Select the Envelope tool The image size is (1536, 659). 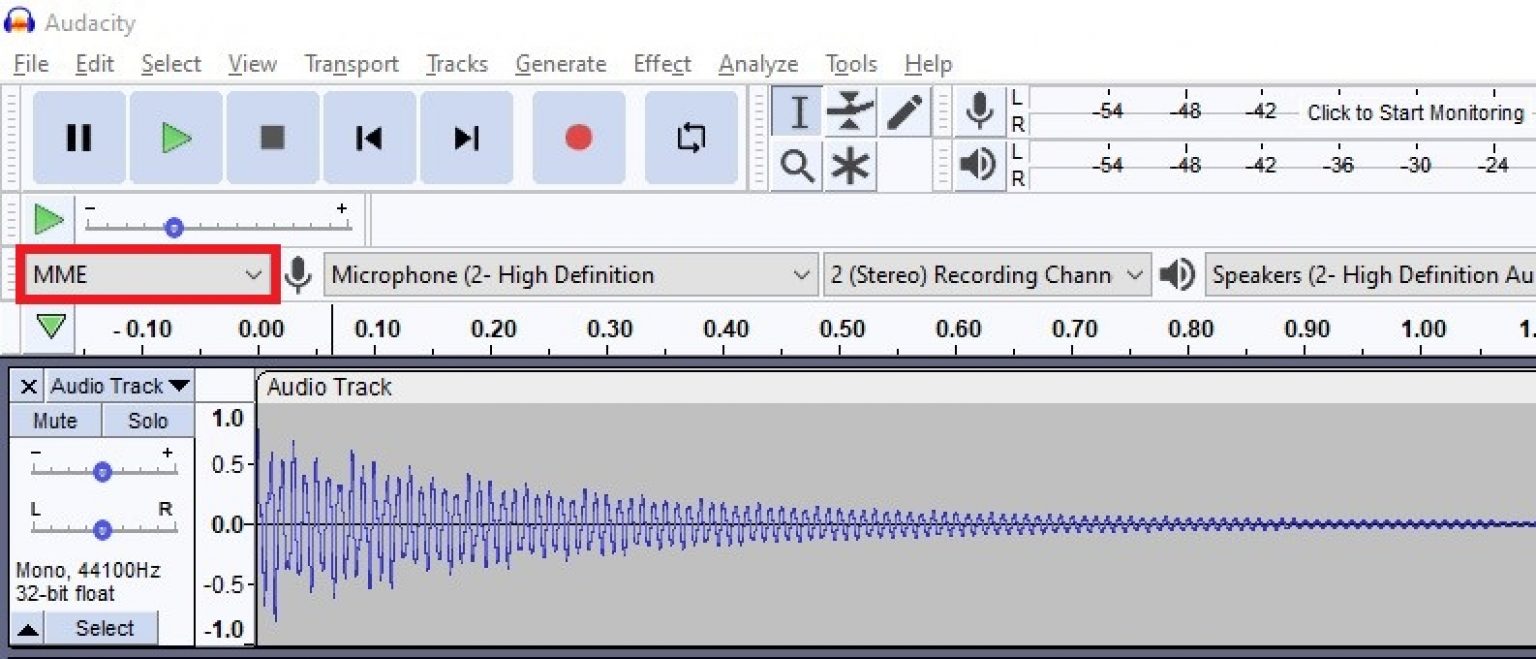coord(851,112)
